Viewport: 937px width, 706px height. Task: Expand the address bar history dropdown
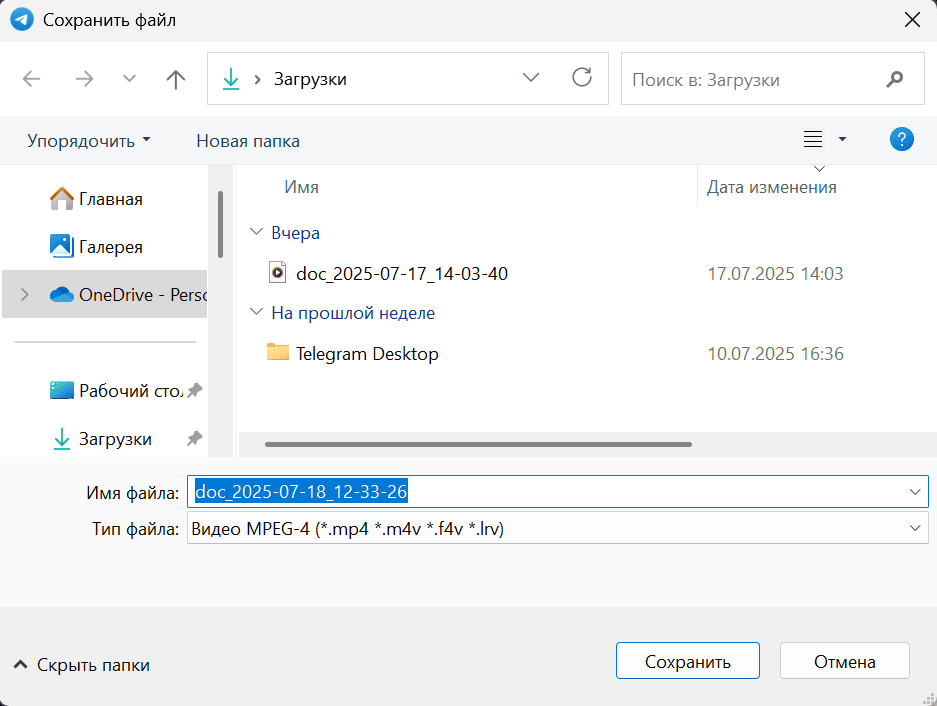coord(530,79)
